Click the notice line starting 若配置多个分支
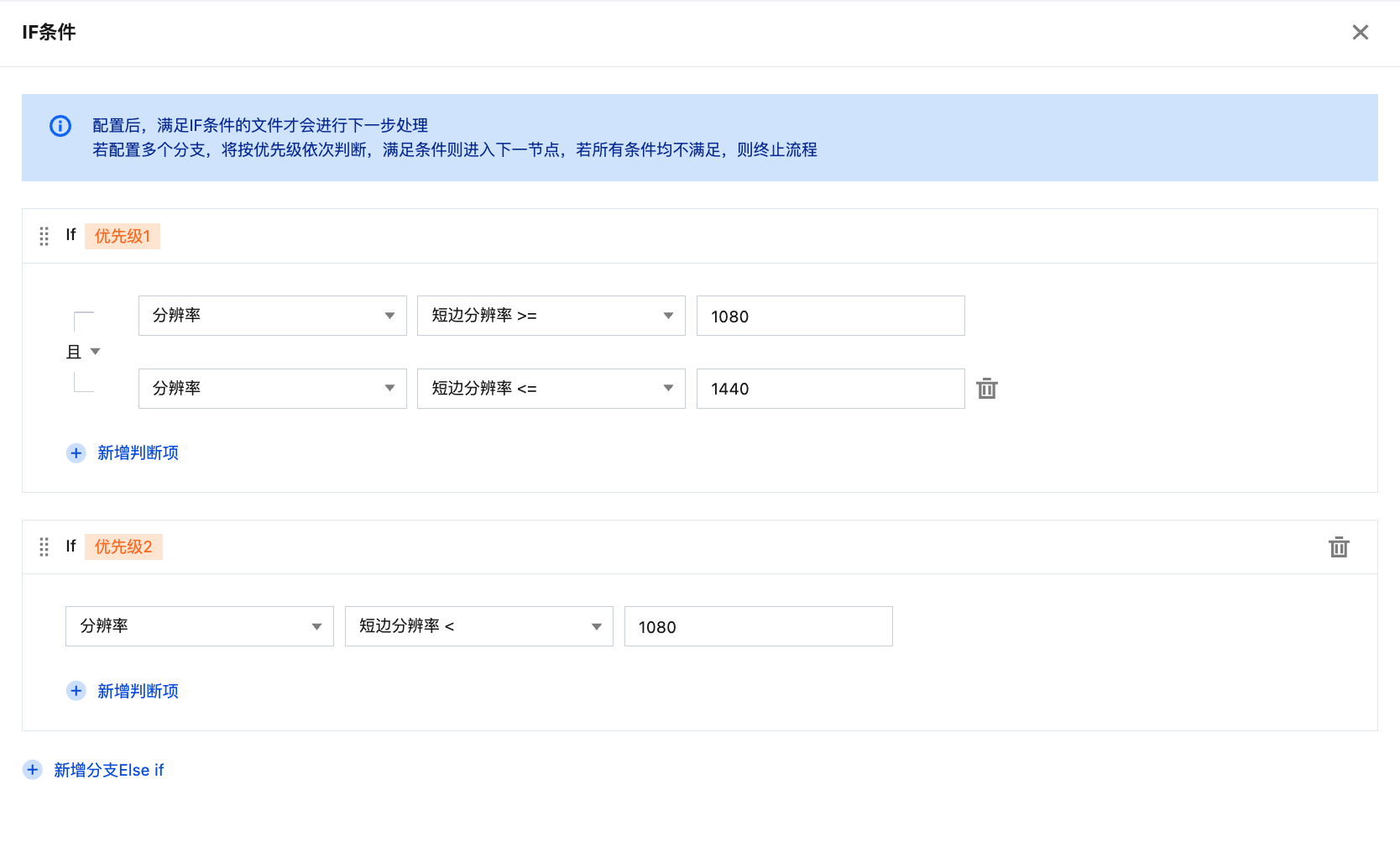The image size is (1400, 863). pyautogui.click(x=455, y=149)
